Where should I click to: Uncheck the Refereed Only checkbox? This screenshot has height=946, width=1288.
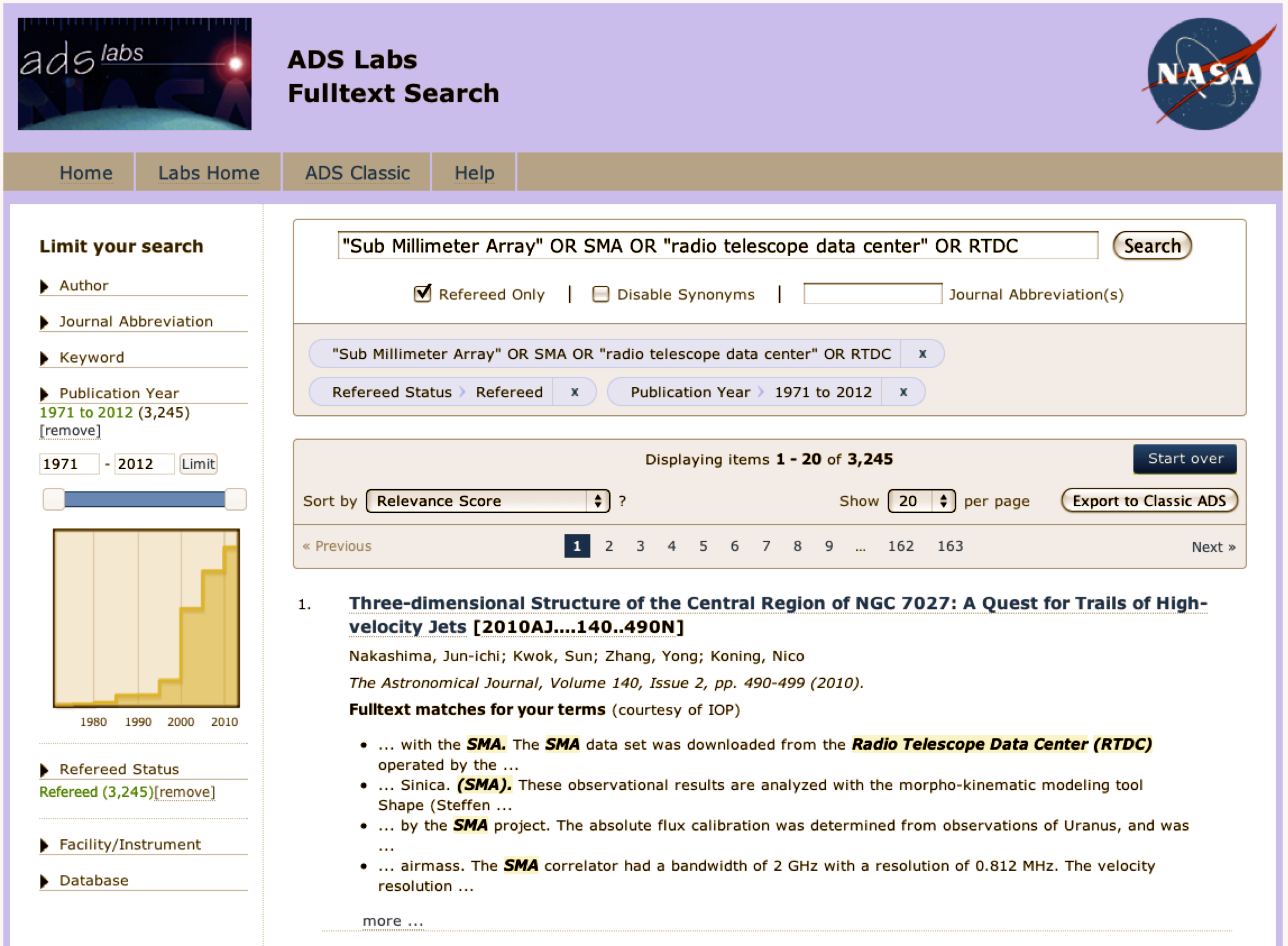pyautogui.click(x=422, y=294)
